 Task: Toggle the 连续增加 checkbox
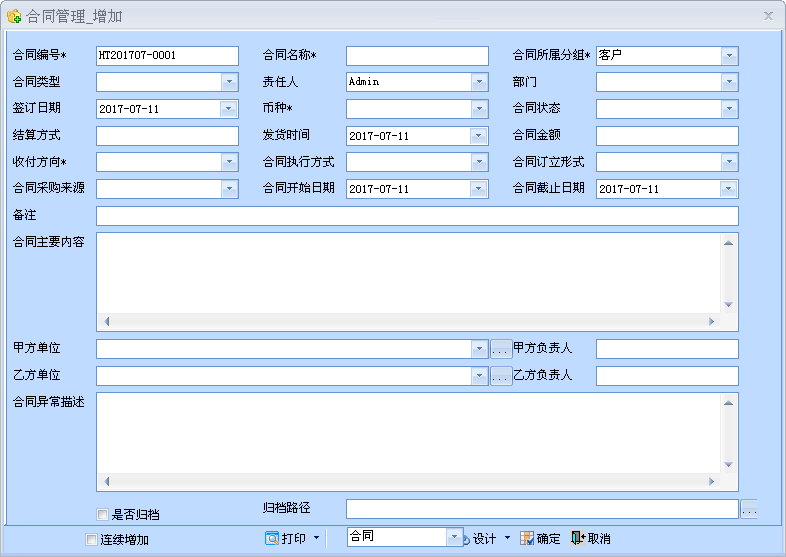(x=92, y=540)
